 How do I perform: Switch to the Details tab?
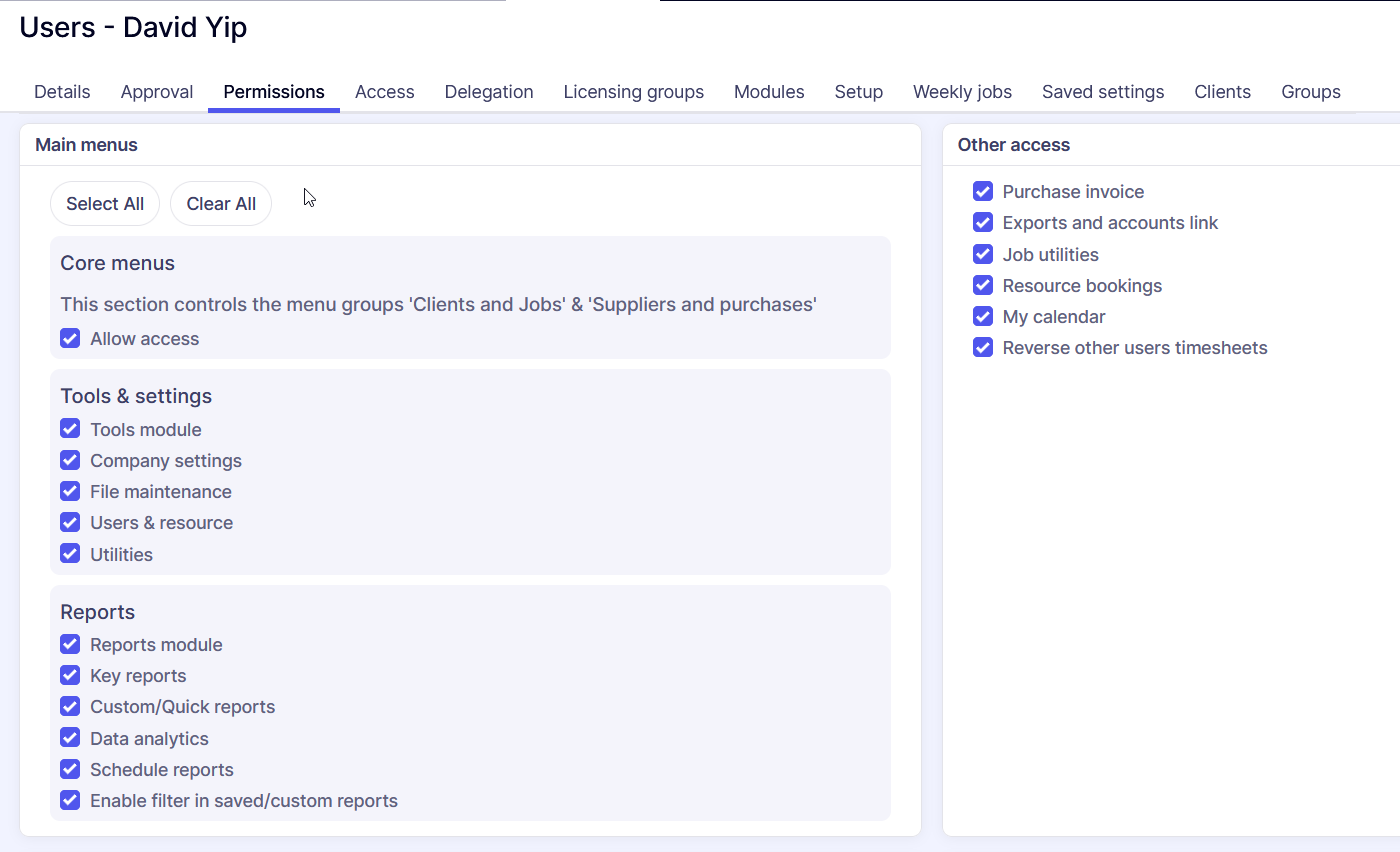coord(62,92)
